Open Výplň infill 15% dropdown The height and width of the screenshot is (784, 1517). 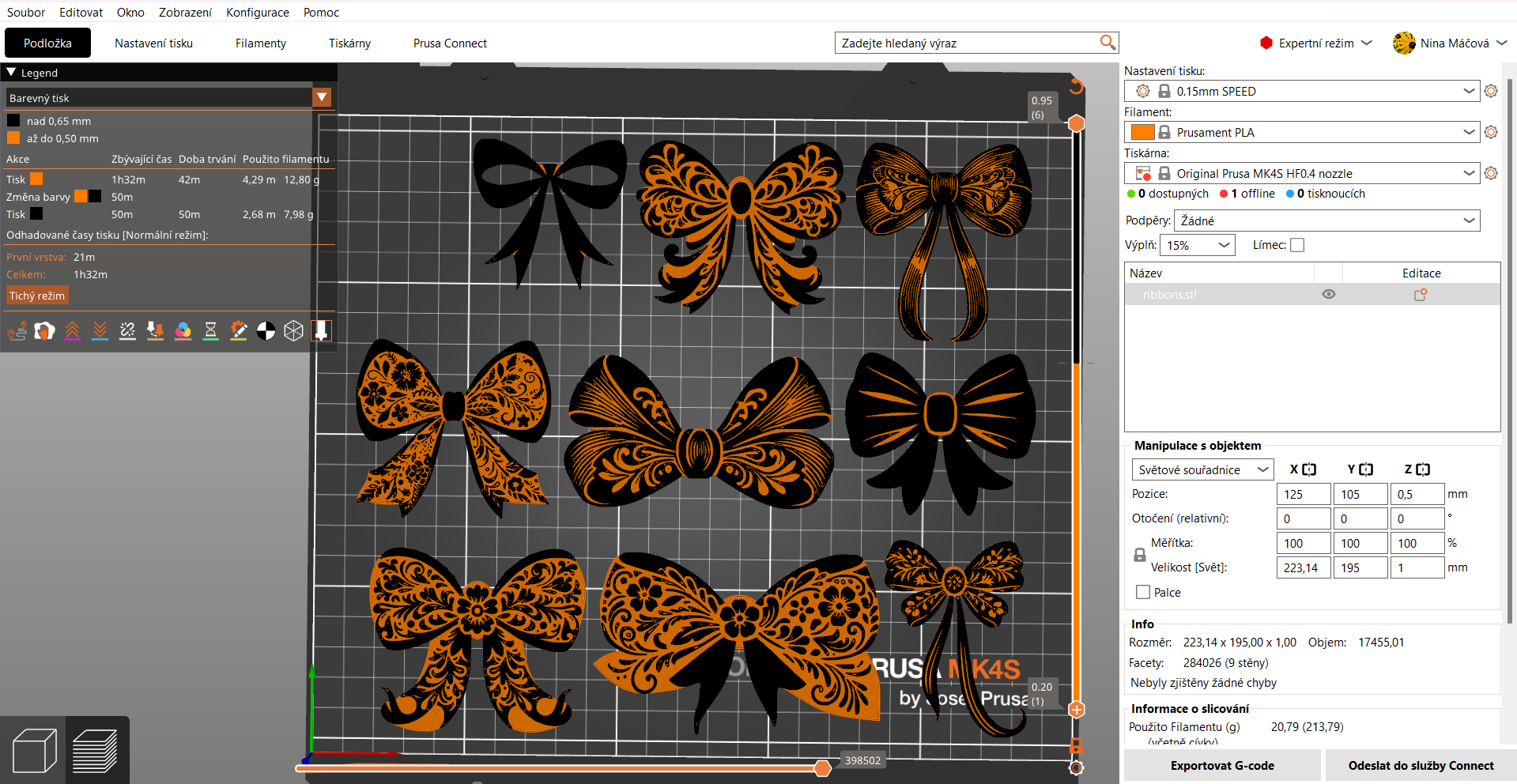pos(1198,245)
